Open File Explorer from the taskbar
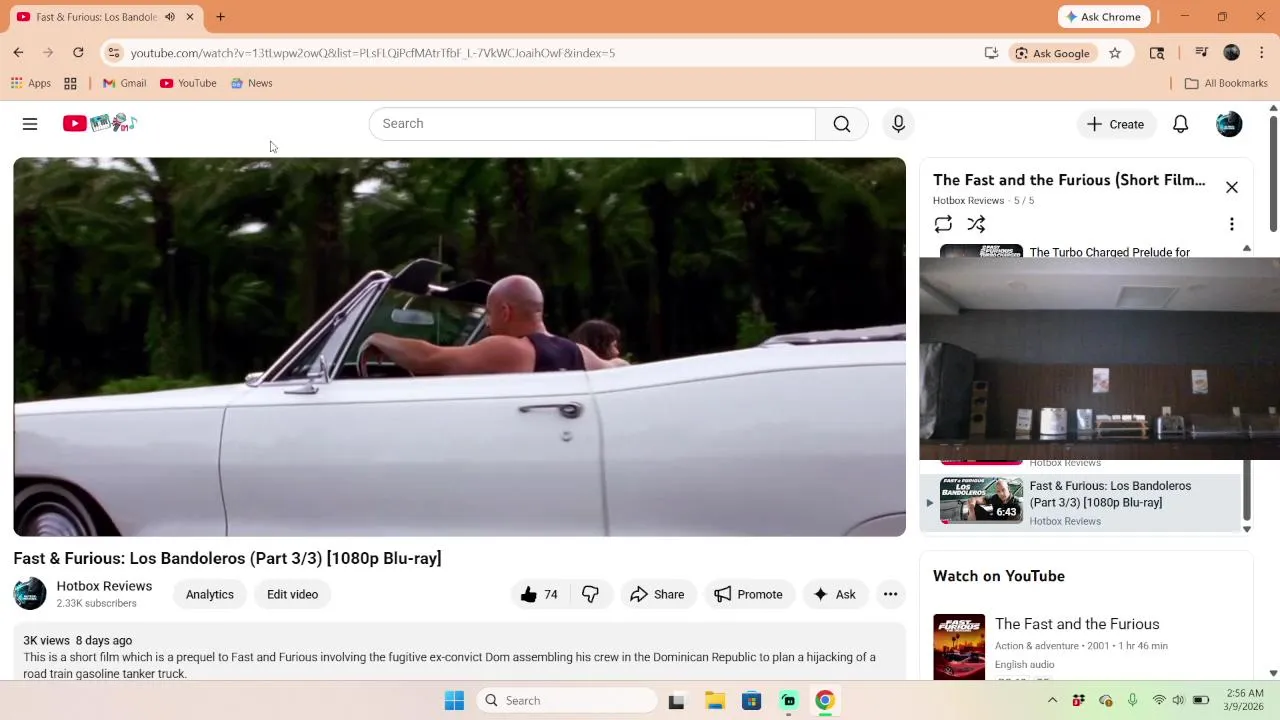This screenshot has width=1280, height=720. click(x=714, y=701)
